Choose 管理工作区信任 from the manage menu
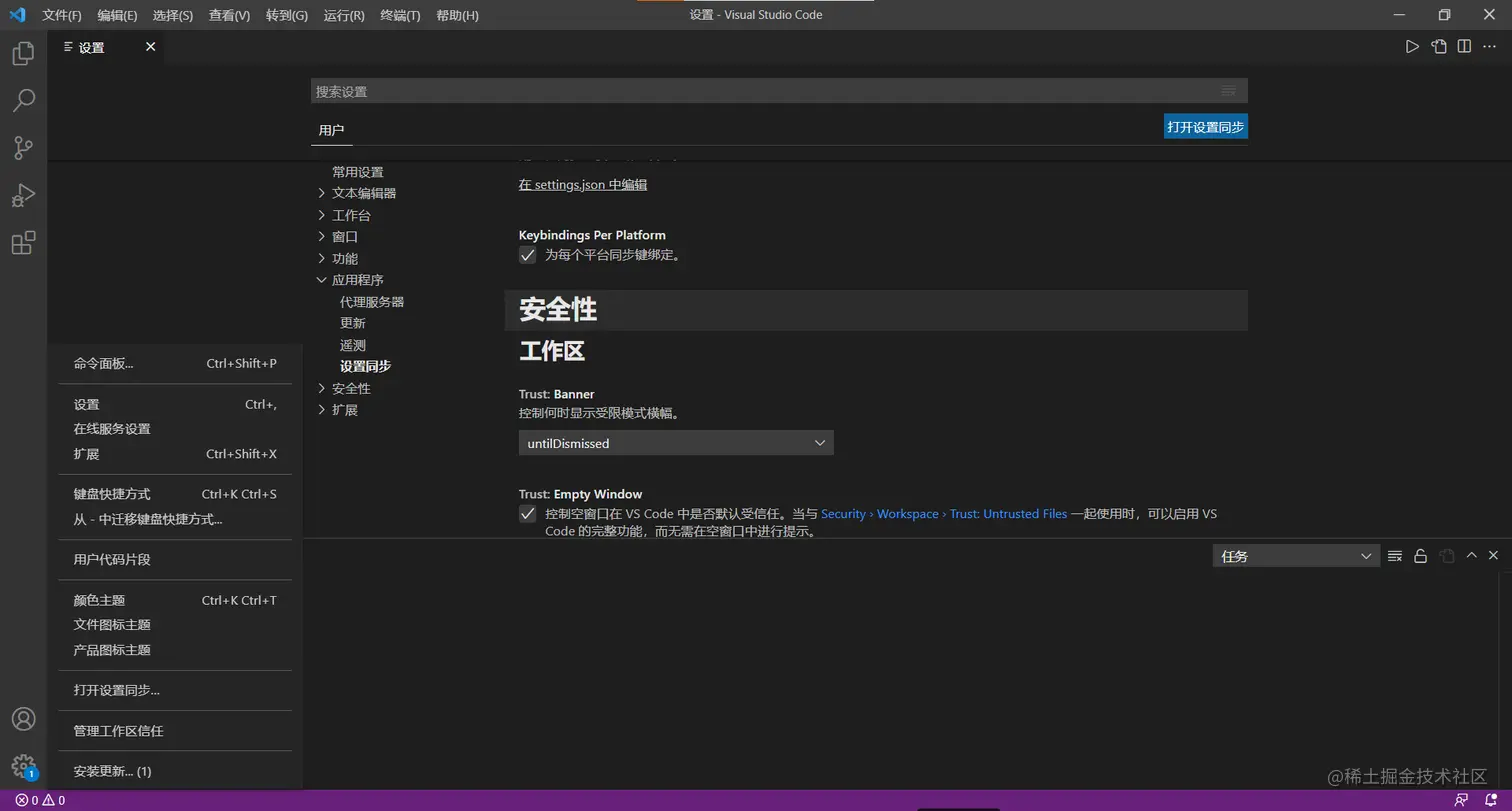 click(175, 731)
